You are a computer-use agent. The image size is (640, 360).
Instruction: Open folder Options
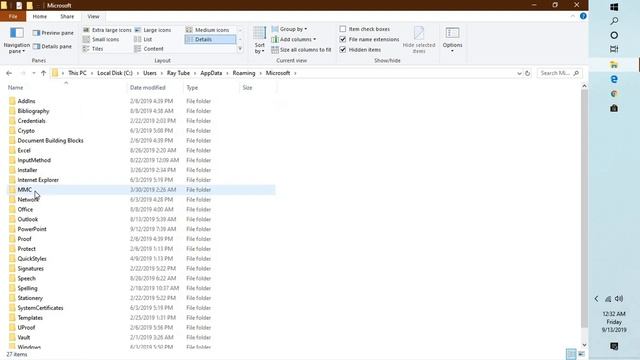(x=452, y=39)
